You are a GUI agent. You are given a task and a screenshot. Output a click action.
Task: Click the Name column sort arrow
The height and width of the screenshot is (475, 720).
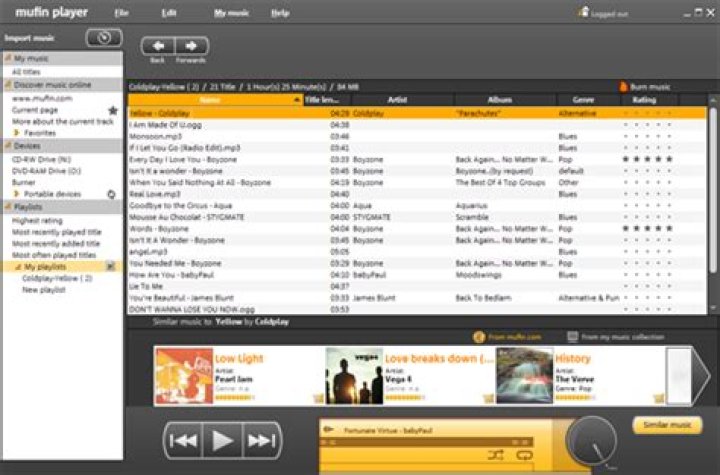(297, 100)
